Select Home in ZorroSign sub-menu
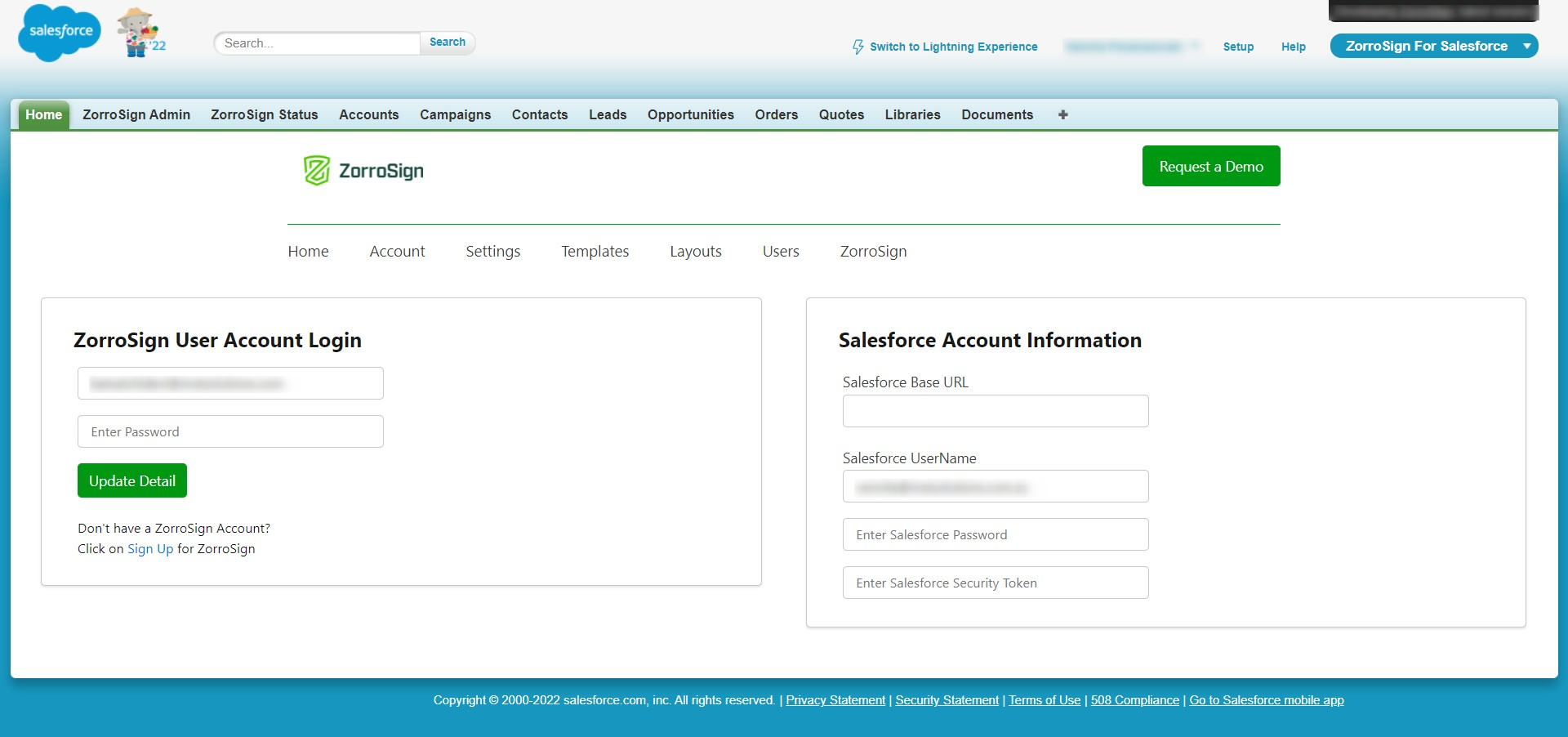The height and width of the screenshot is (737, 1568). point(308,252)
